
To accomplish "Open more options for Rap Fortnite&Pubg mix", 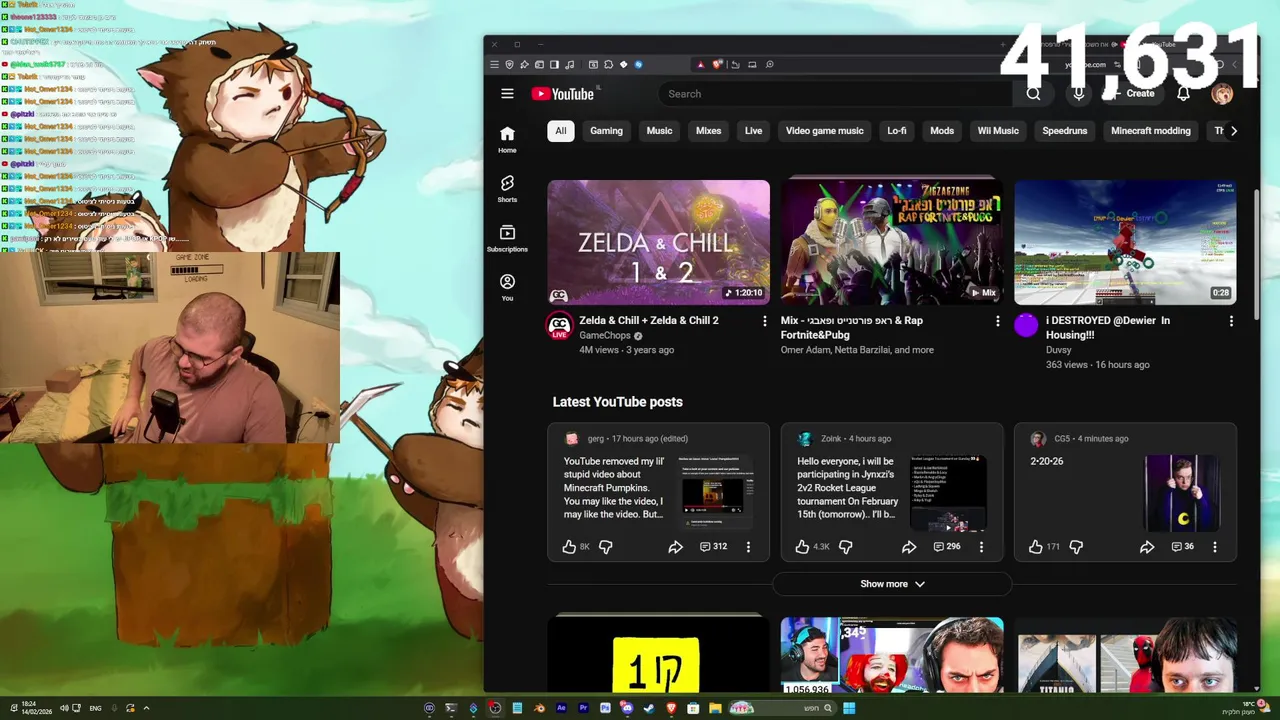I will (x=997, y=321).
